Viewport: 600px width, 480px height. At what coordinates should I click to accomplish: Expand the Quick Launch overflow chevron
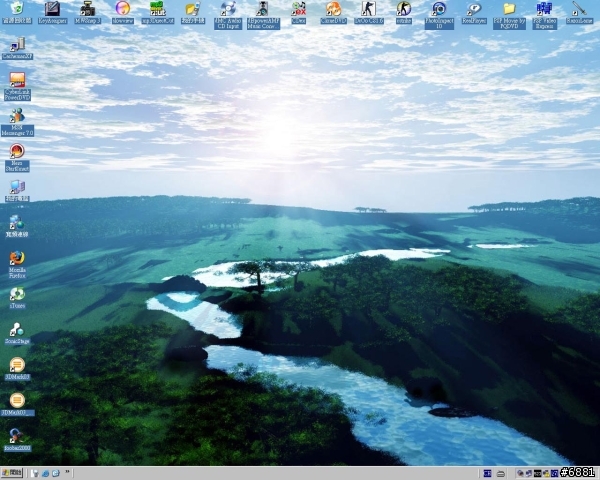coord(67,472)
